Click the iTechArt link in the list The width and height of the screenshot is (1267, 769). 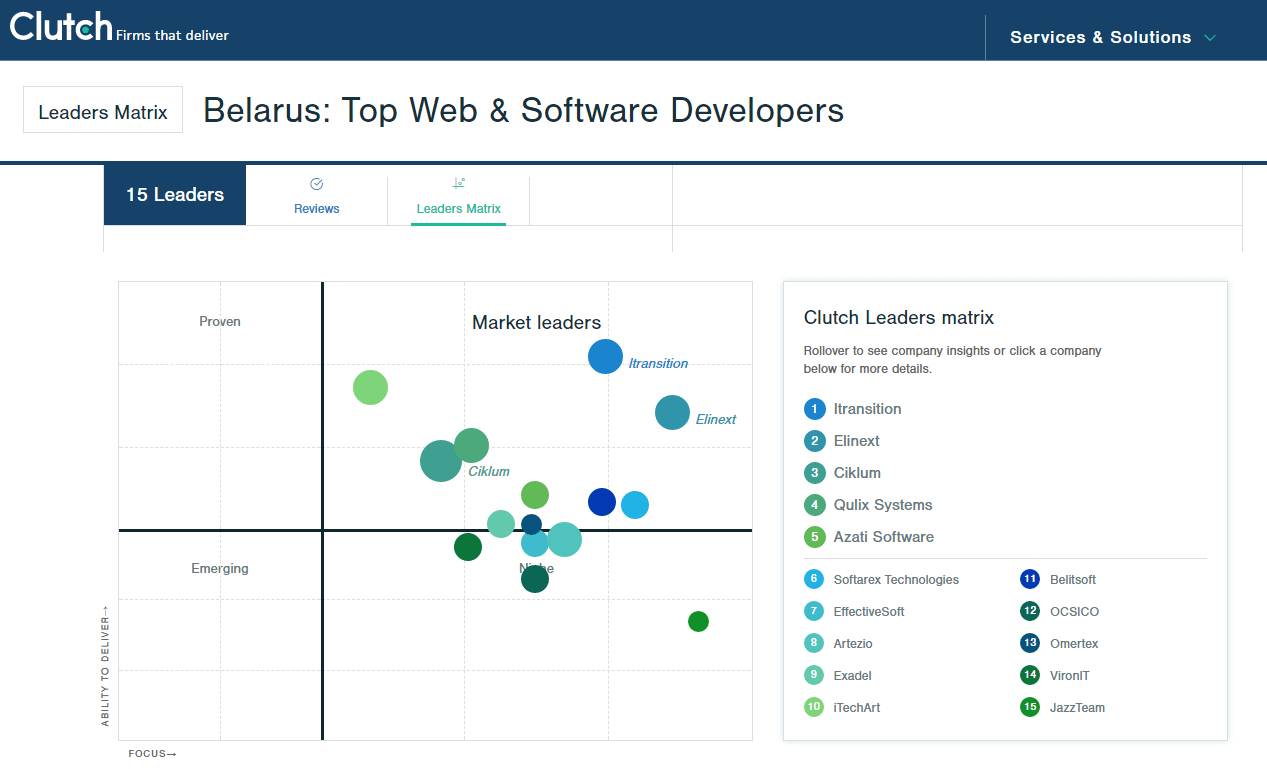click(856, 708)
